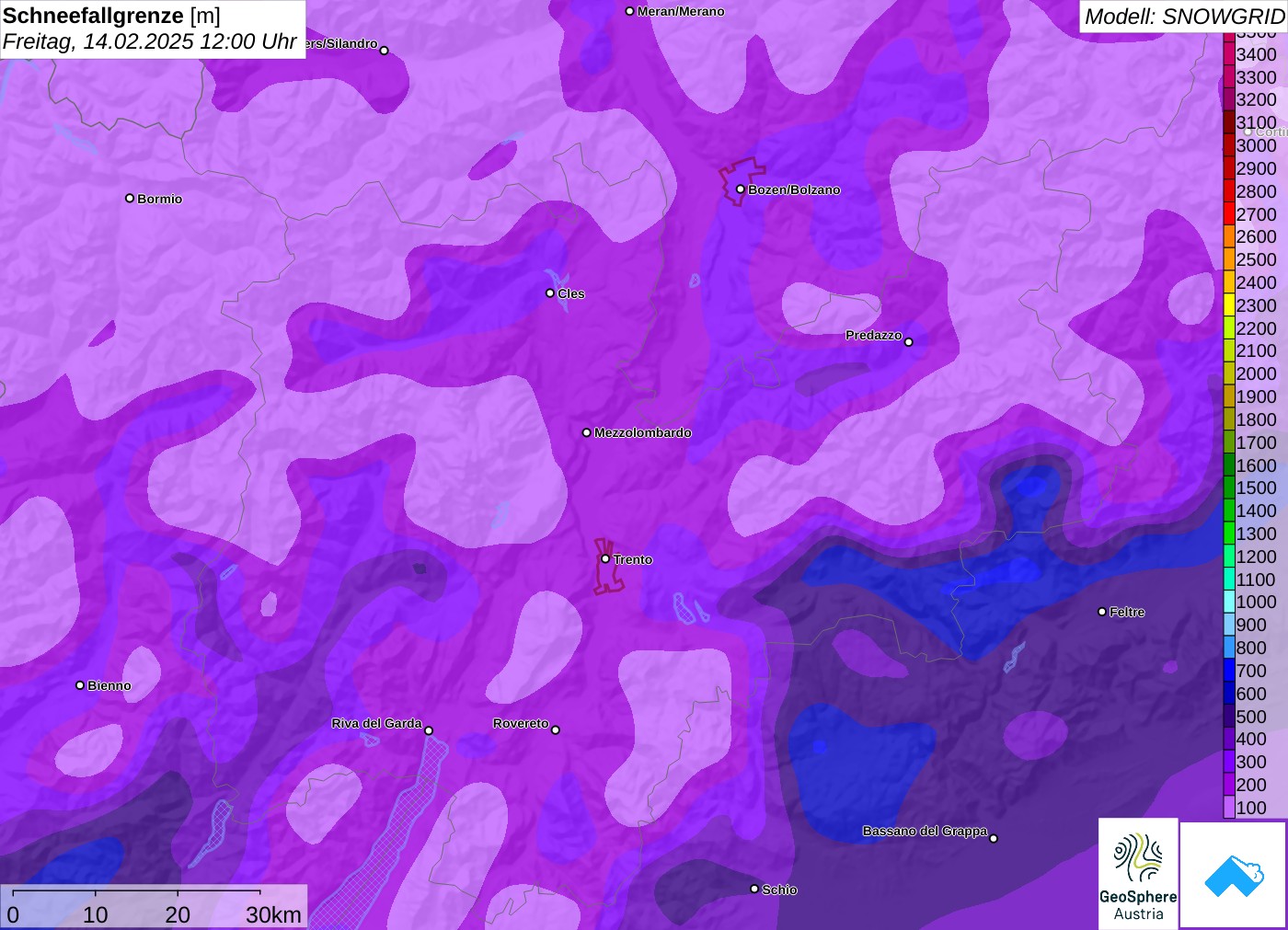Select the 2800 m red legend swatch
1288x930 pixels.
[1229, 191]
